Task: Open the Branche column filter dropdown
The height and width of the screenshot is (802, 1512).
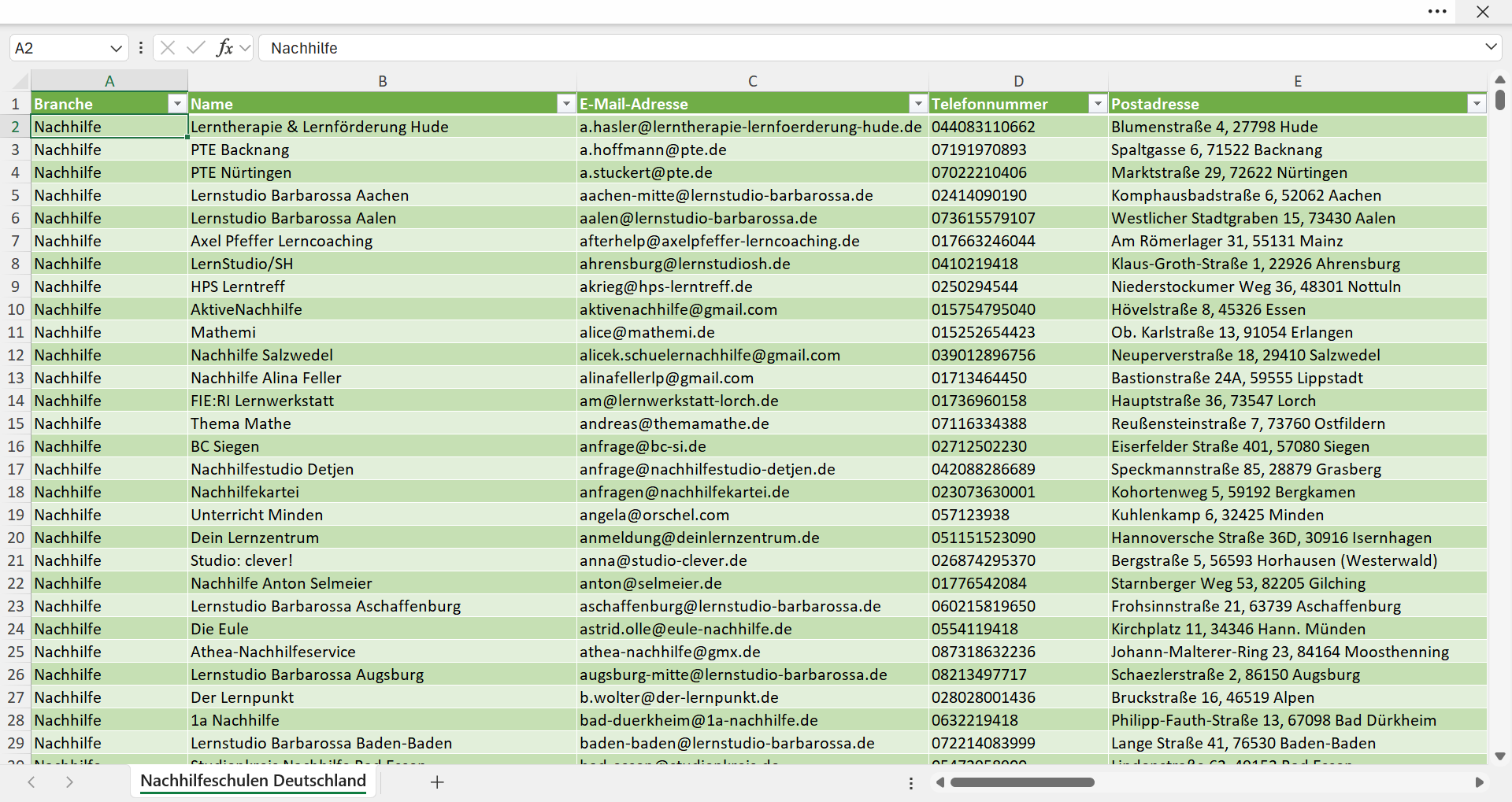Action: [177, 104]
